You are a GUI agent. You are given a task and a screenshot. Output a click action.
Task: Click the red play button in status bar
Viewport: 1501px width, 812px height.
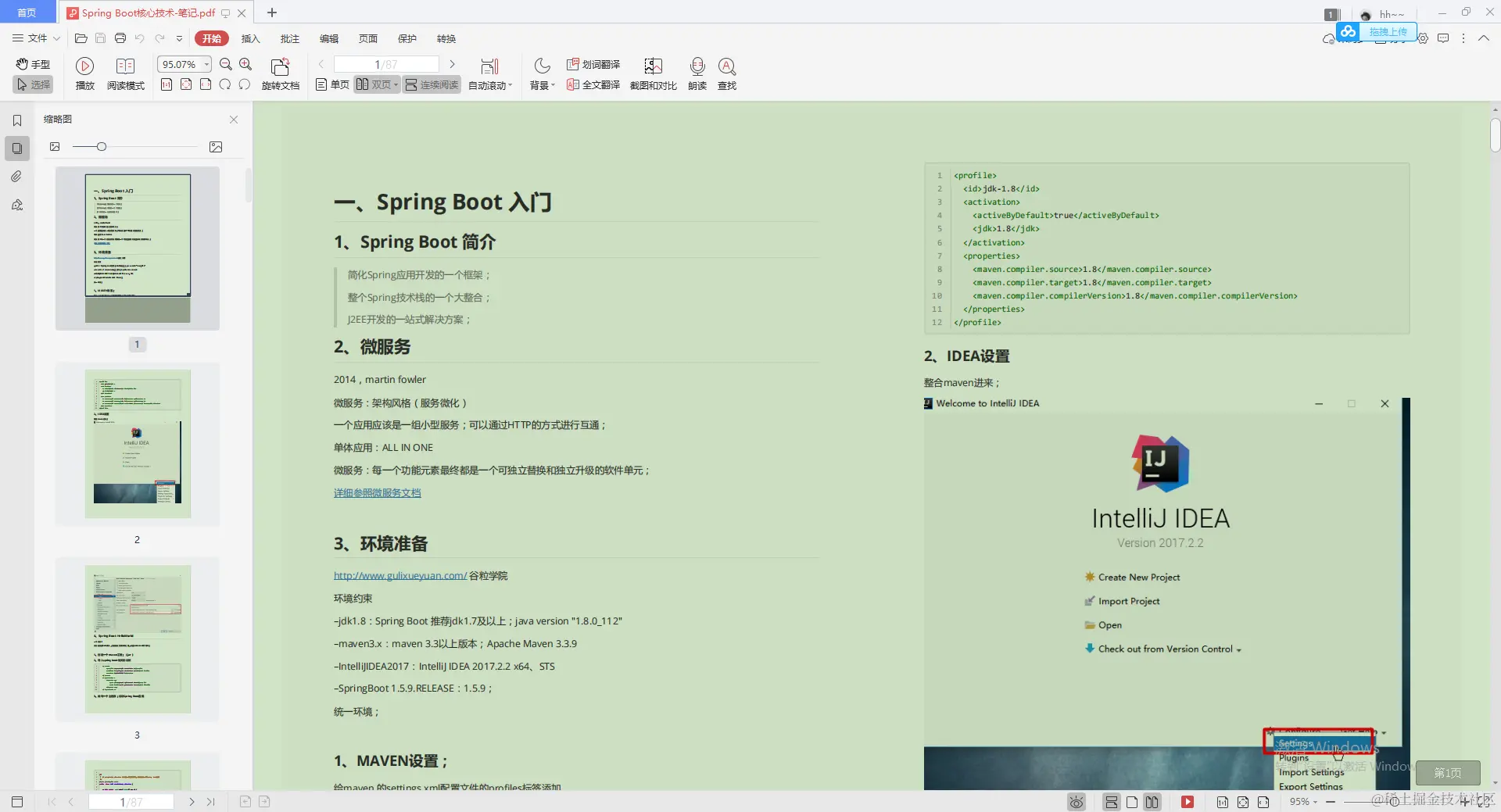click(1188, 802)
